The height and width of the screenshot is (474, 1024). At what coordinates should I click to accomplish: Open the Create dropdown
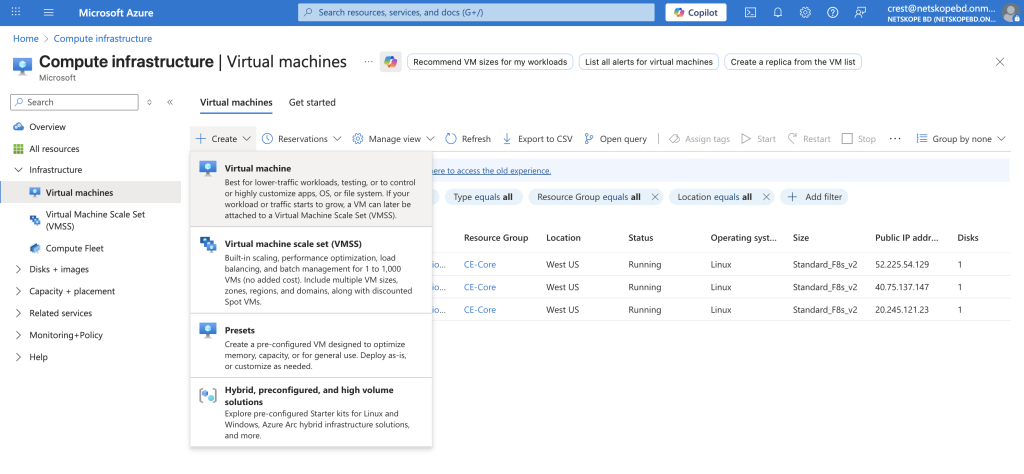[223, 138]
